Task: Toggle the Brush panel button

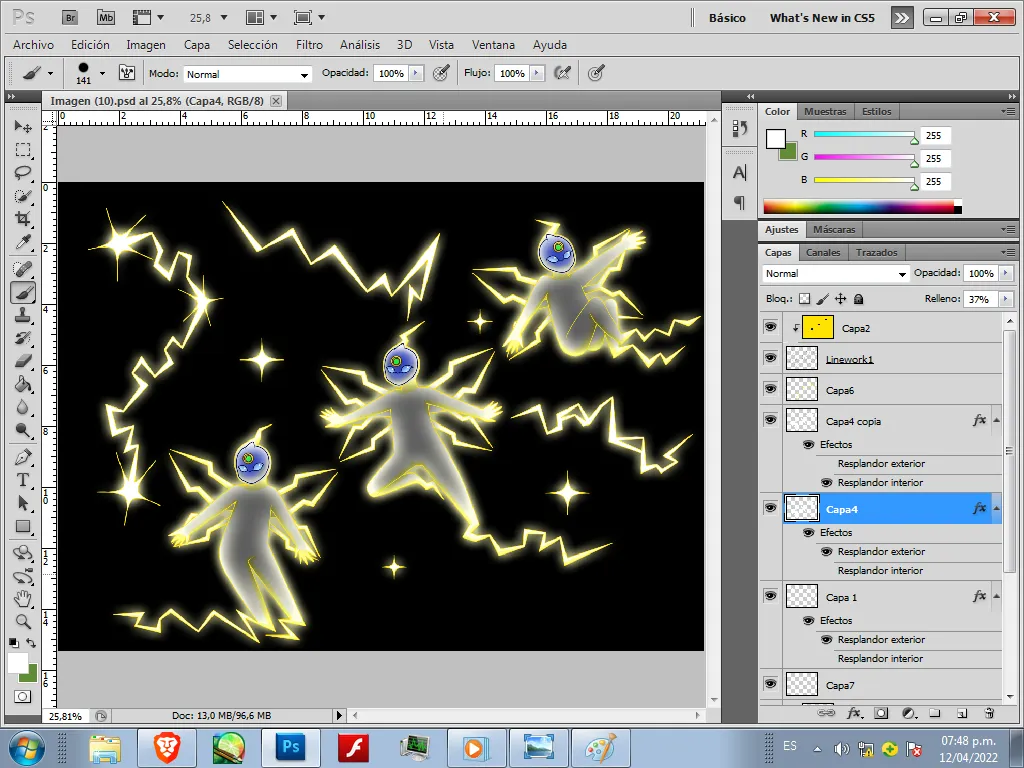Action: coord(127,73)
